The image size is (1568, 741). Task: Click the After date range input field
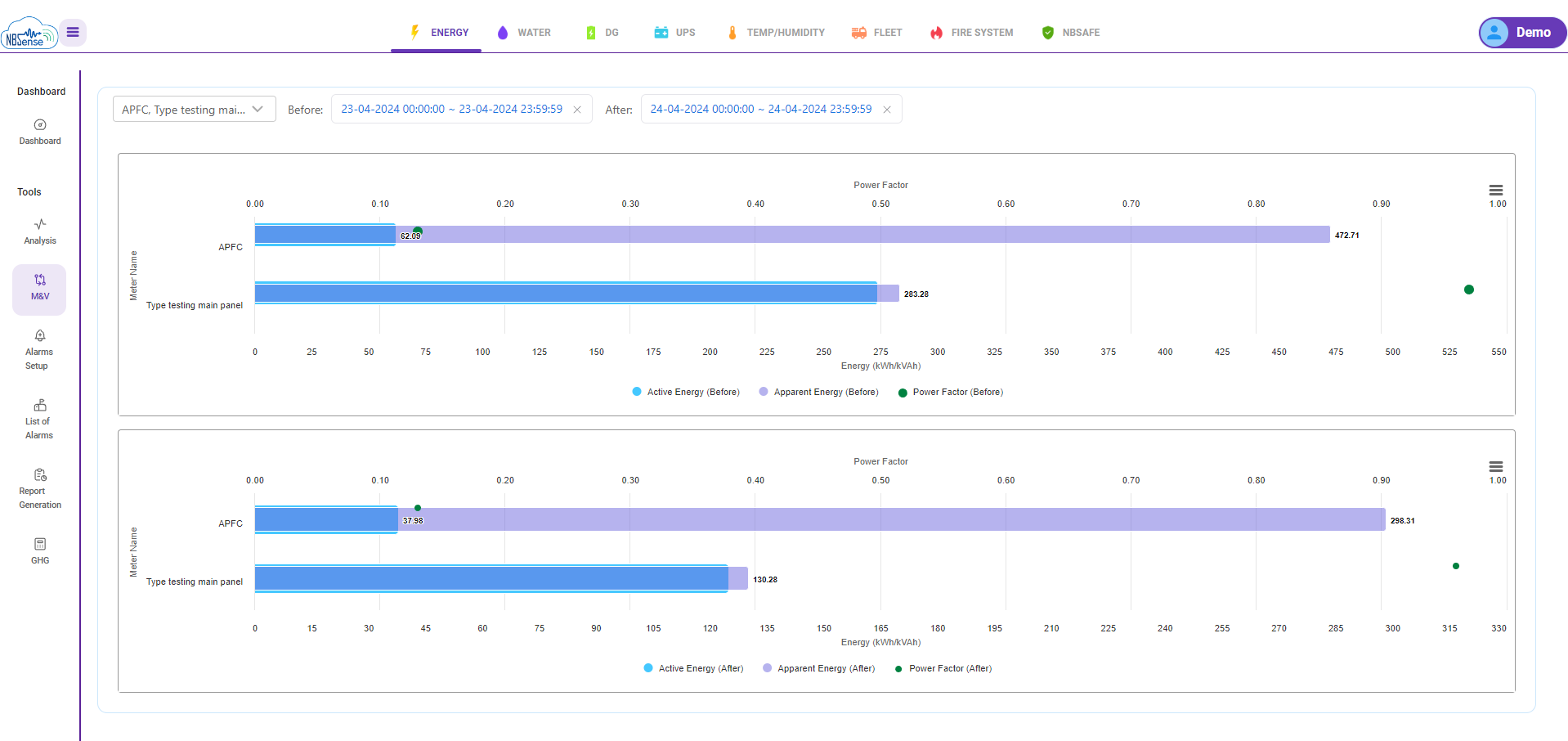tap(771, 109)
